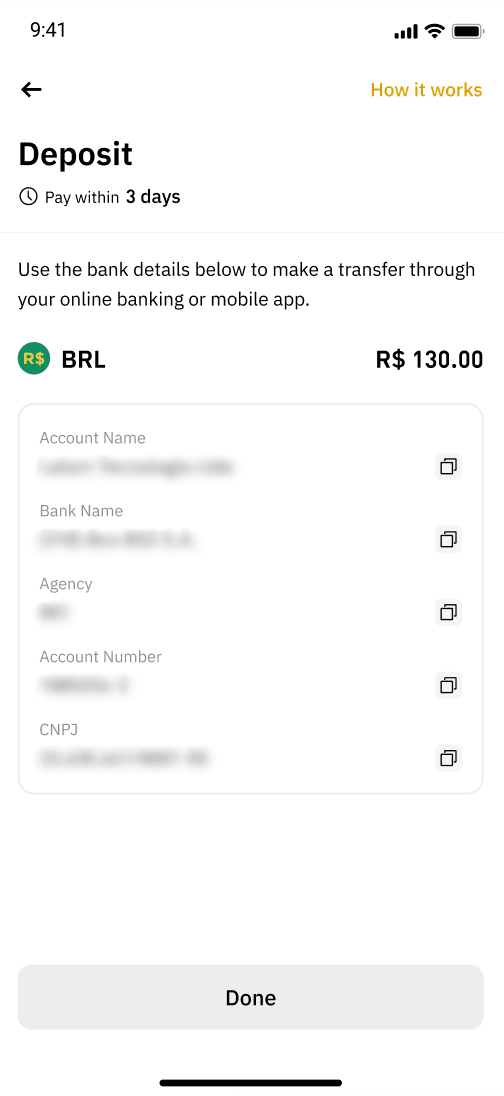
Task: Tap the battery icon in status bar
Action: [466, 31]
